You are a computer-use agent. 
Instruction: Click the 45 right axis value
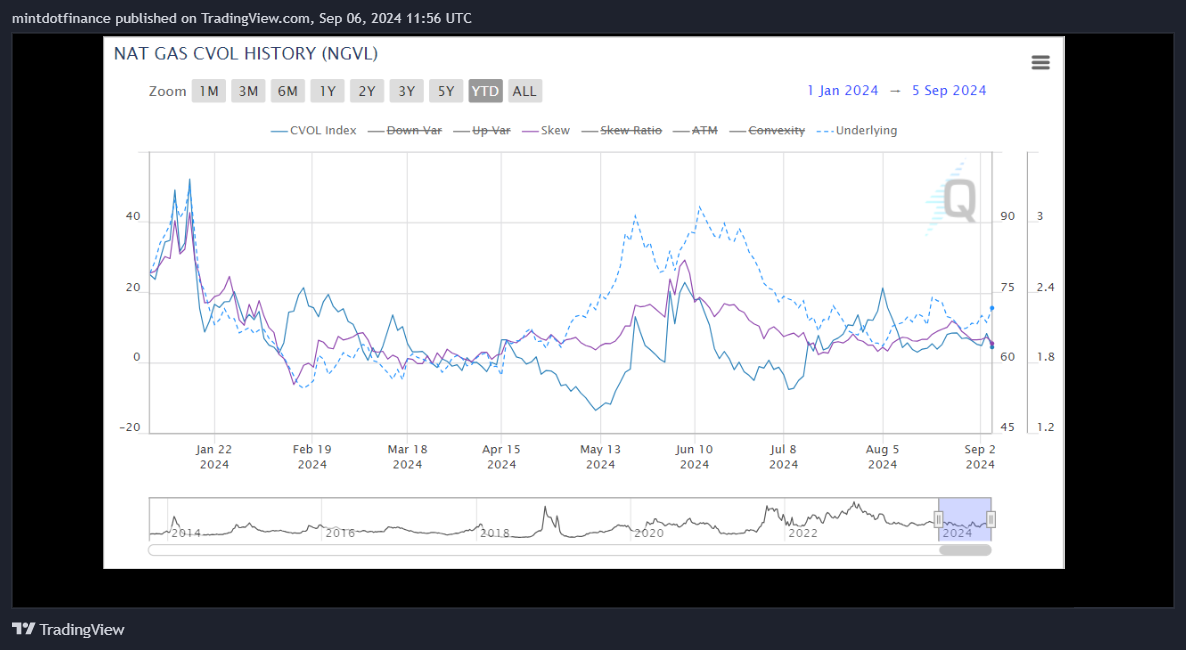point(1007,427)
